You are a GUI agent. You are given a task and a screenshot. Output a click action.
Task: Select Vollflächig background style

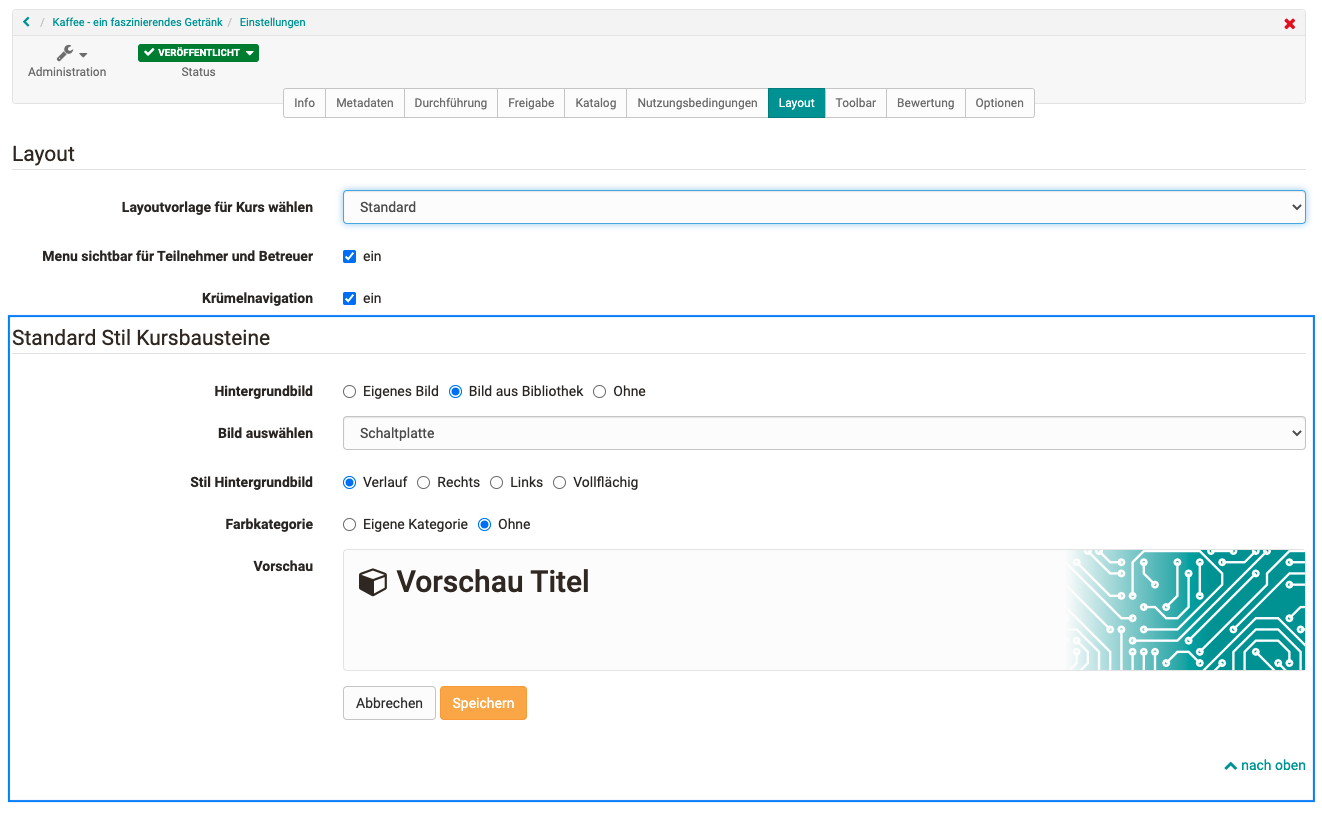tap(560, 482)
